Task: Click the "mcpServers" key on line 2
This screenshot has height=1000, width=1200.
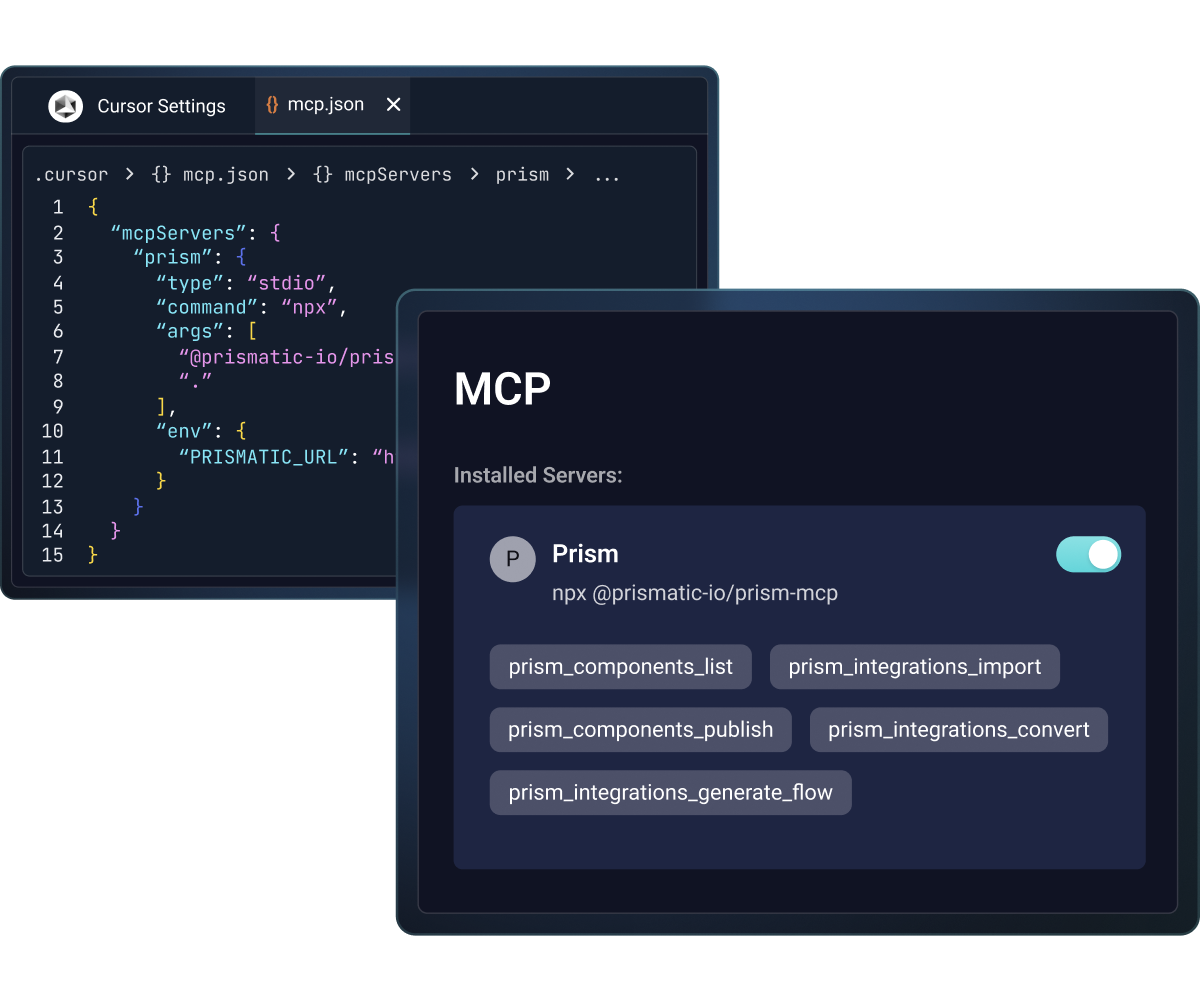Action: [178, 233]
